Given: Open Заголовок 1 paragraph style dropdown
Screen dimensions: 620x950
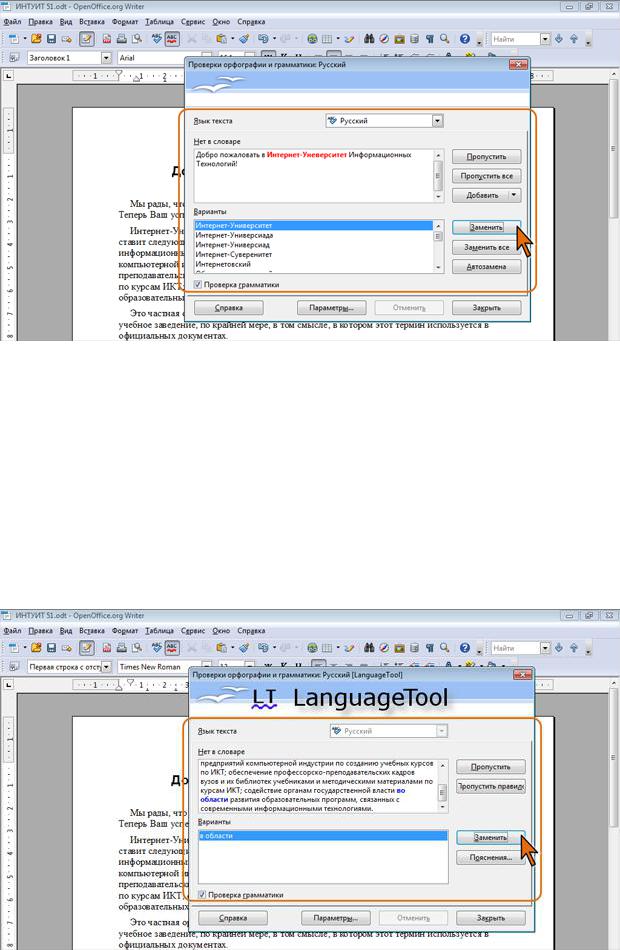Looking at the screenshot, I should click(107, 58).
